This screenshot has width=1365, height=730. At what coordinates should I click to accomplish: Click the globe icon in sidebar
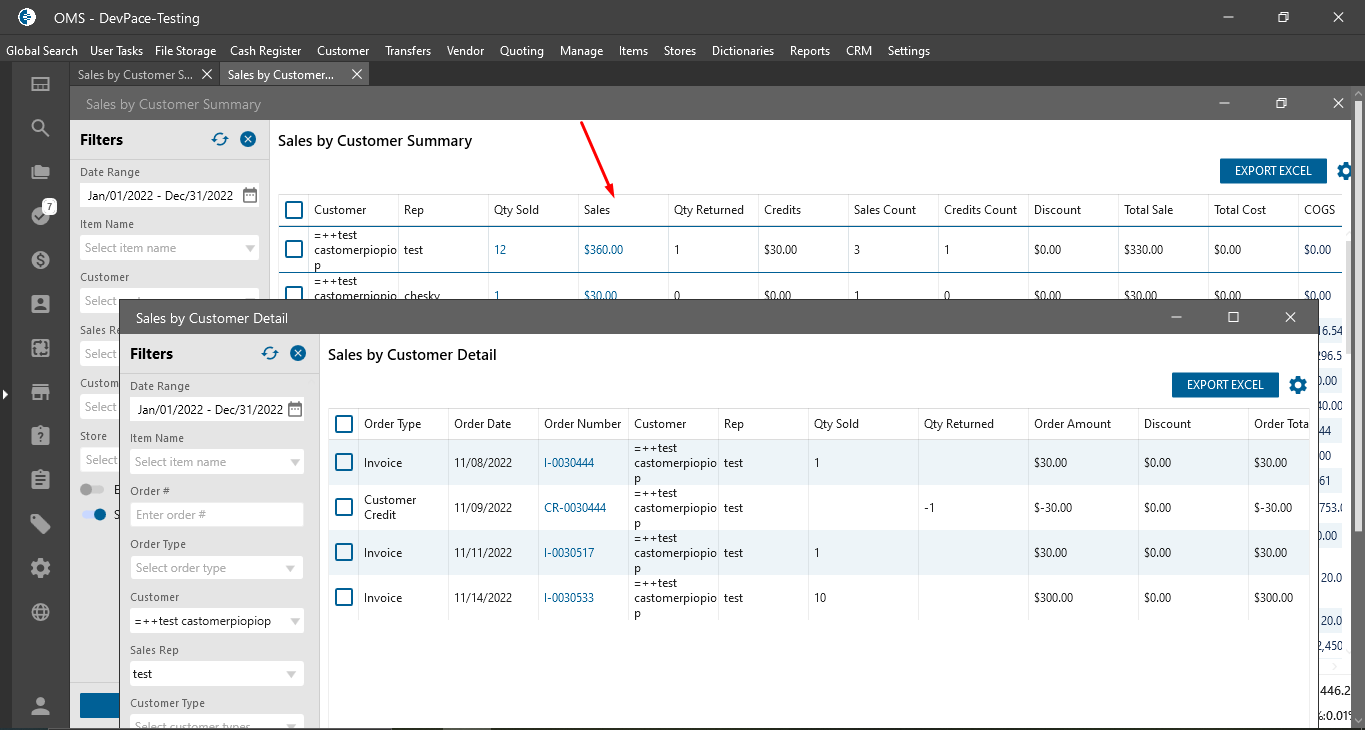(x=40, y=612)
